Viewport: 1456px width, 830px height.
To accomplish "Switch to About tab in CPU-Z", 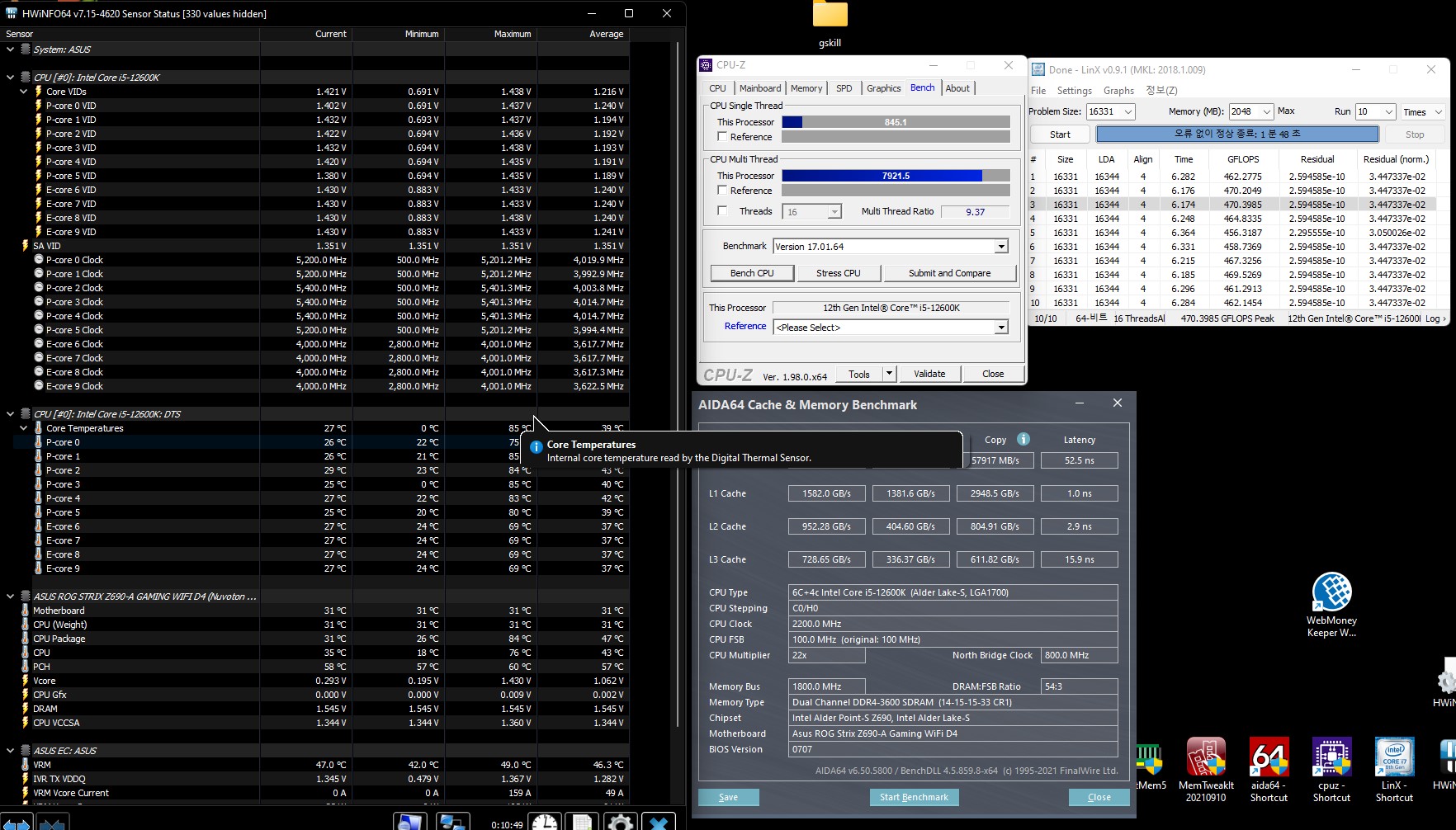I will 957,88.
